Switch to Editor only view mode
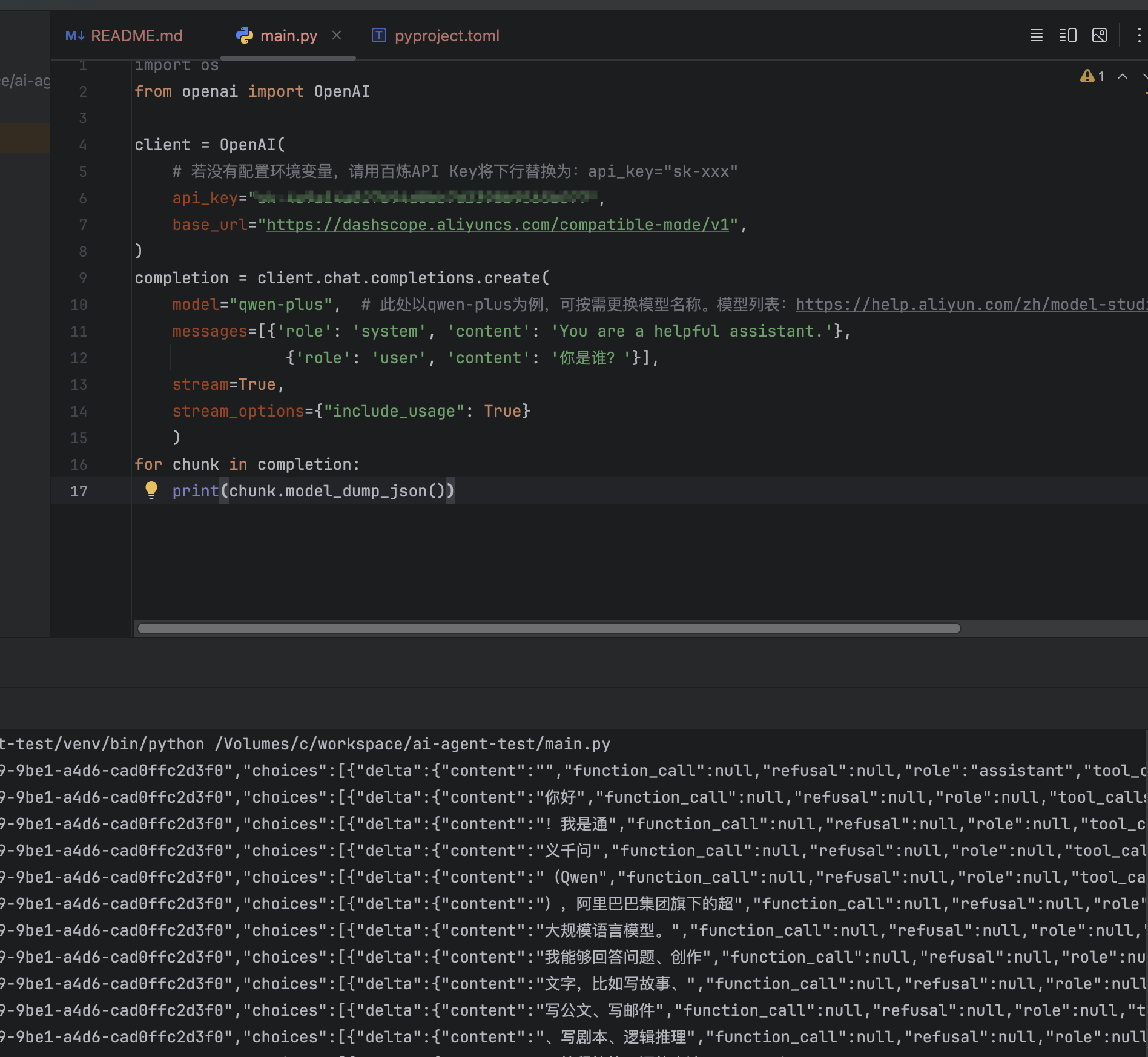Screen dimensions: 1148x1057 (1036, 36)
